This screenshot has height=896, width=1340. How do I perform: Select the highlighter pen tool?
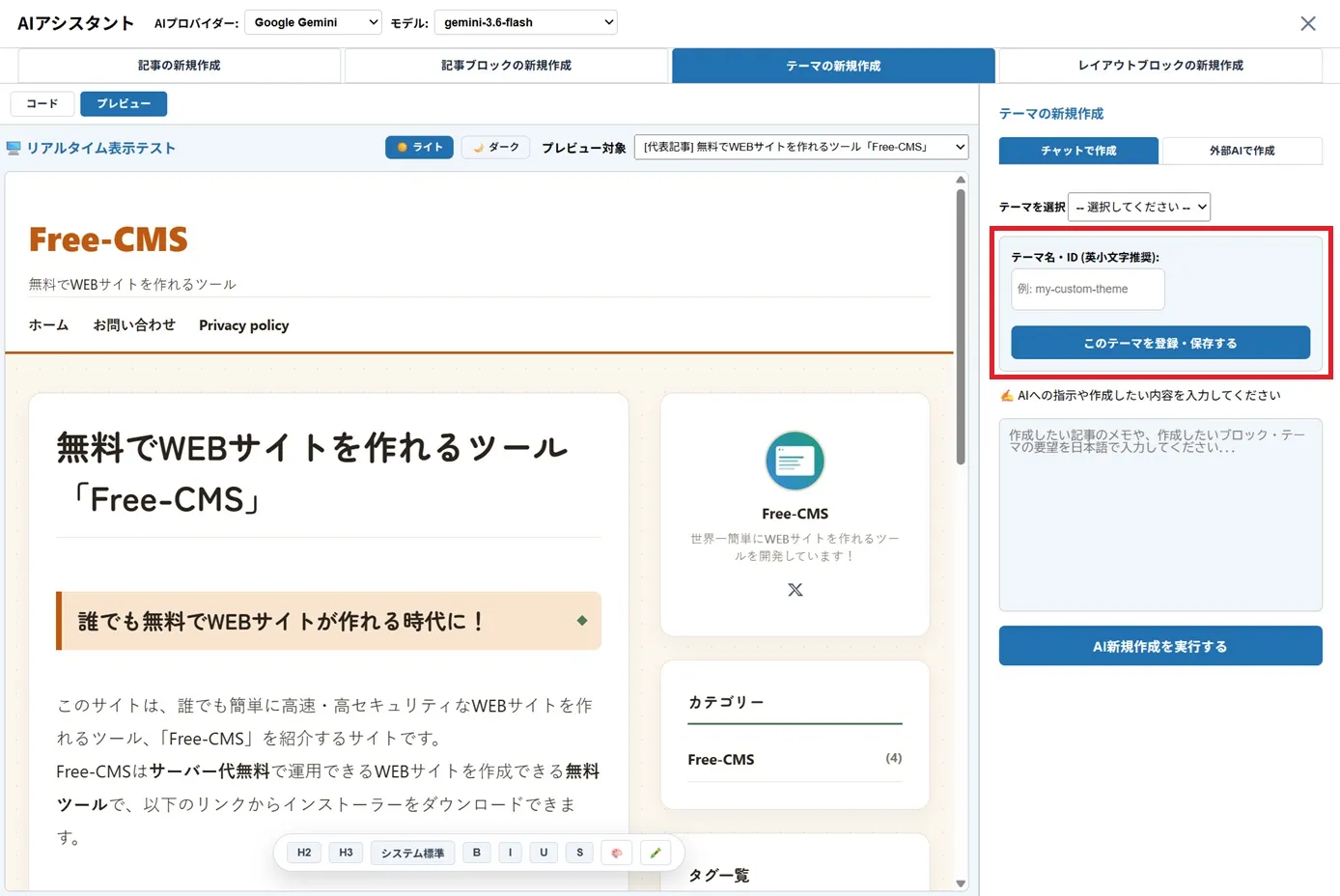656,853
